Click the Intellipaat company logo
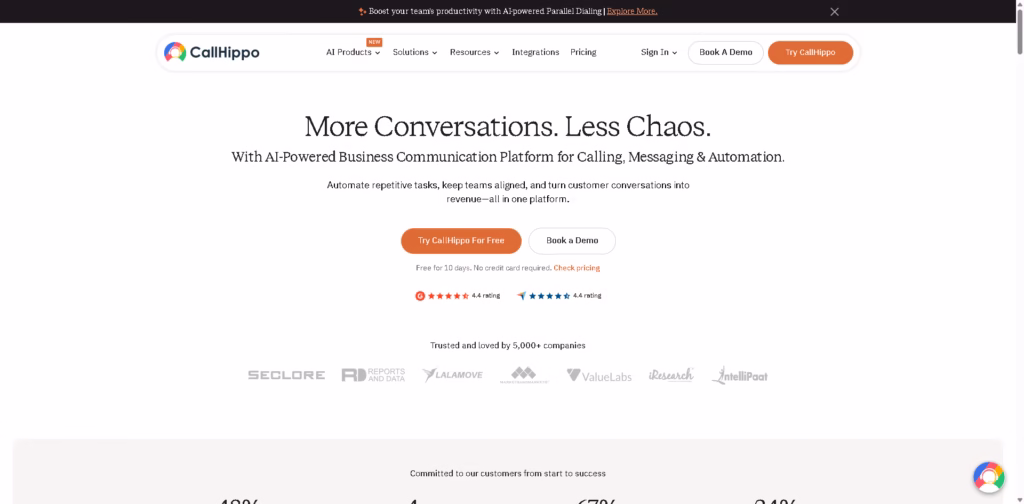 (x=740, y=375)
